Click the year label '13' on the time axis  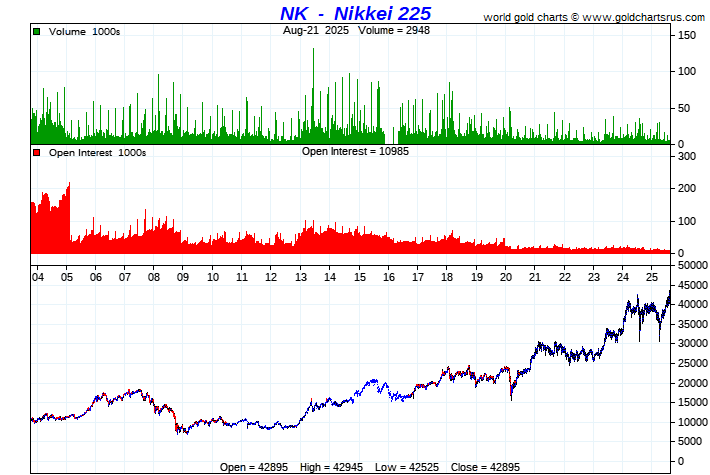(301, 277)
